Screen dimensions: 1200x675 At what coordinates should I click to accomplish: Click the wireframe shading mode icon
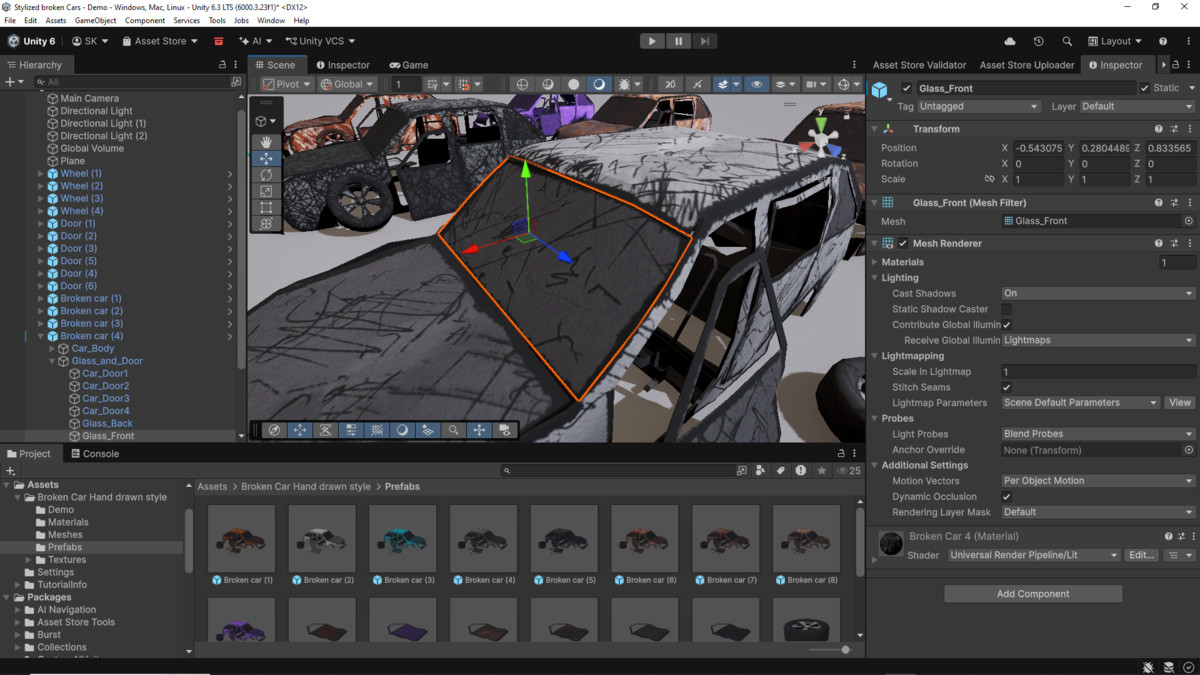click(522, 84)
